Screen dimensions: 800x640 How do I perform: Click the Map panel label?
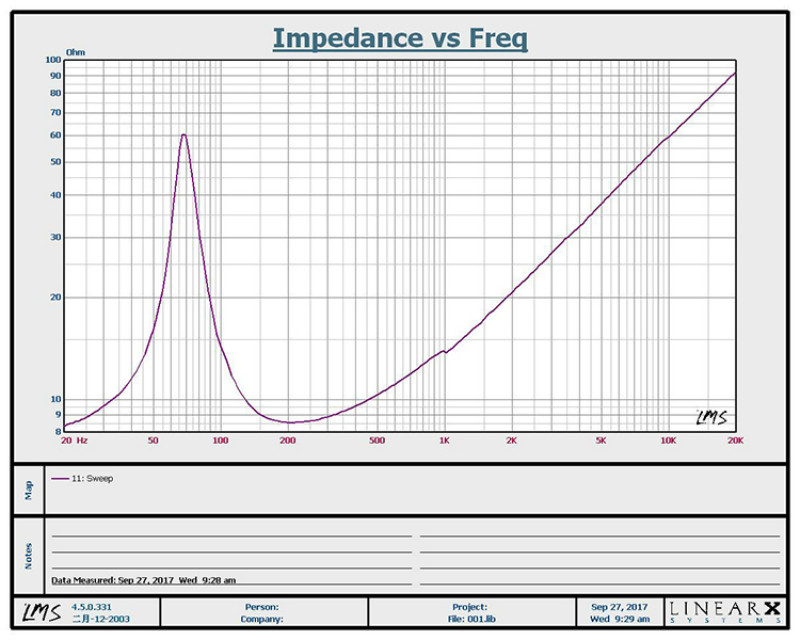(29, 490)
